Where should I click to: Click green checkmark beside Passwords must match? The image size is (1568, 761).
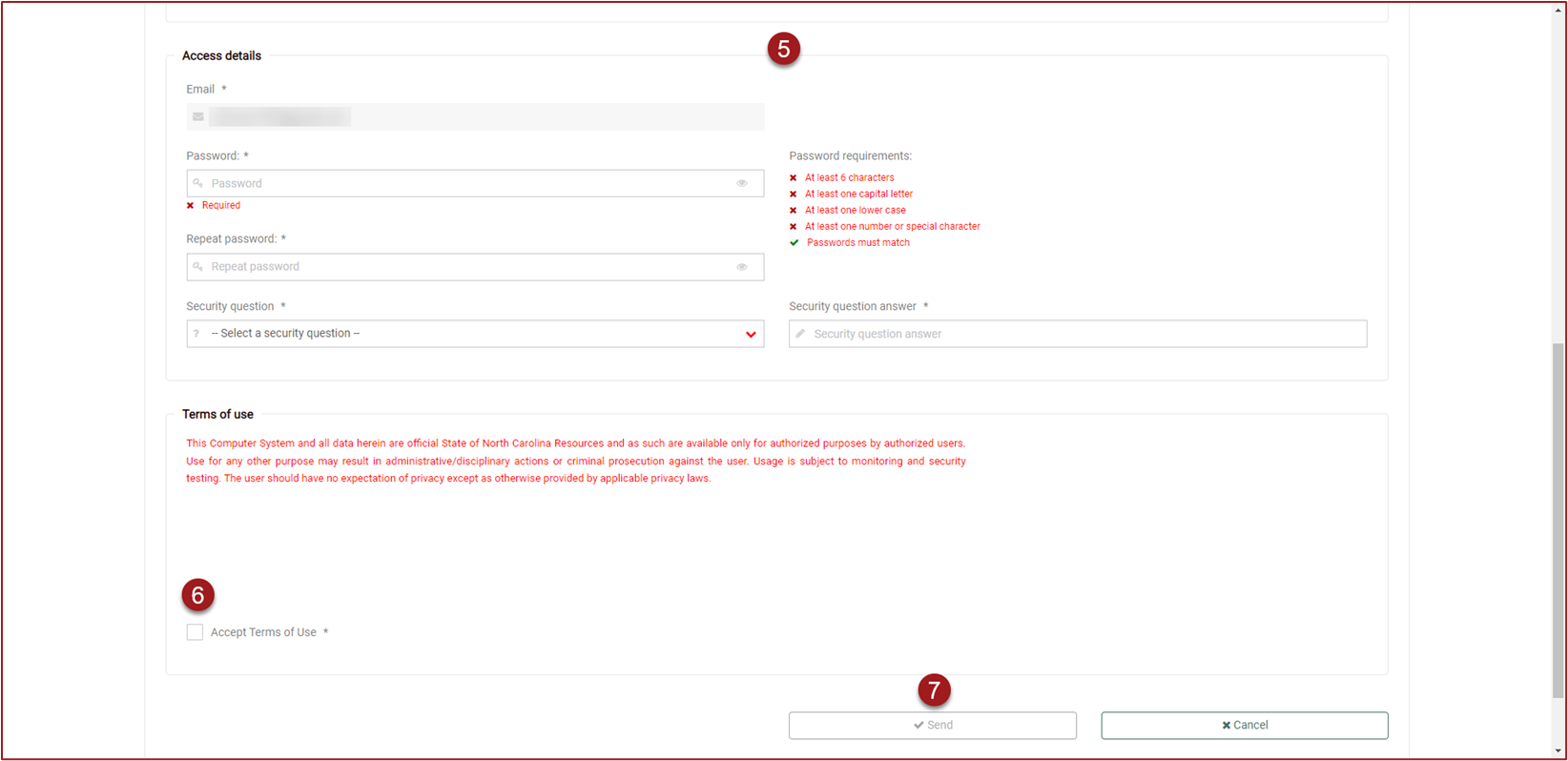point(794,243)
